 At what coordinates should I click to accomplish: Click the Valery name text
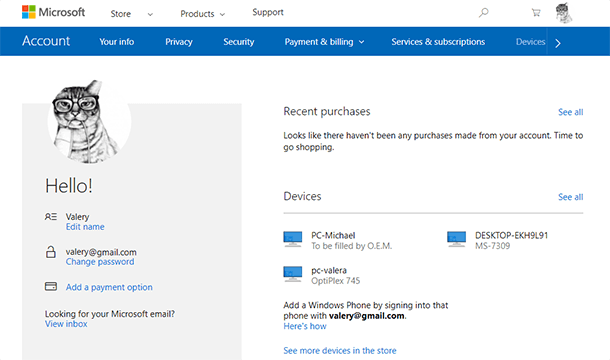tap(77, 217)
